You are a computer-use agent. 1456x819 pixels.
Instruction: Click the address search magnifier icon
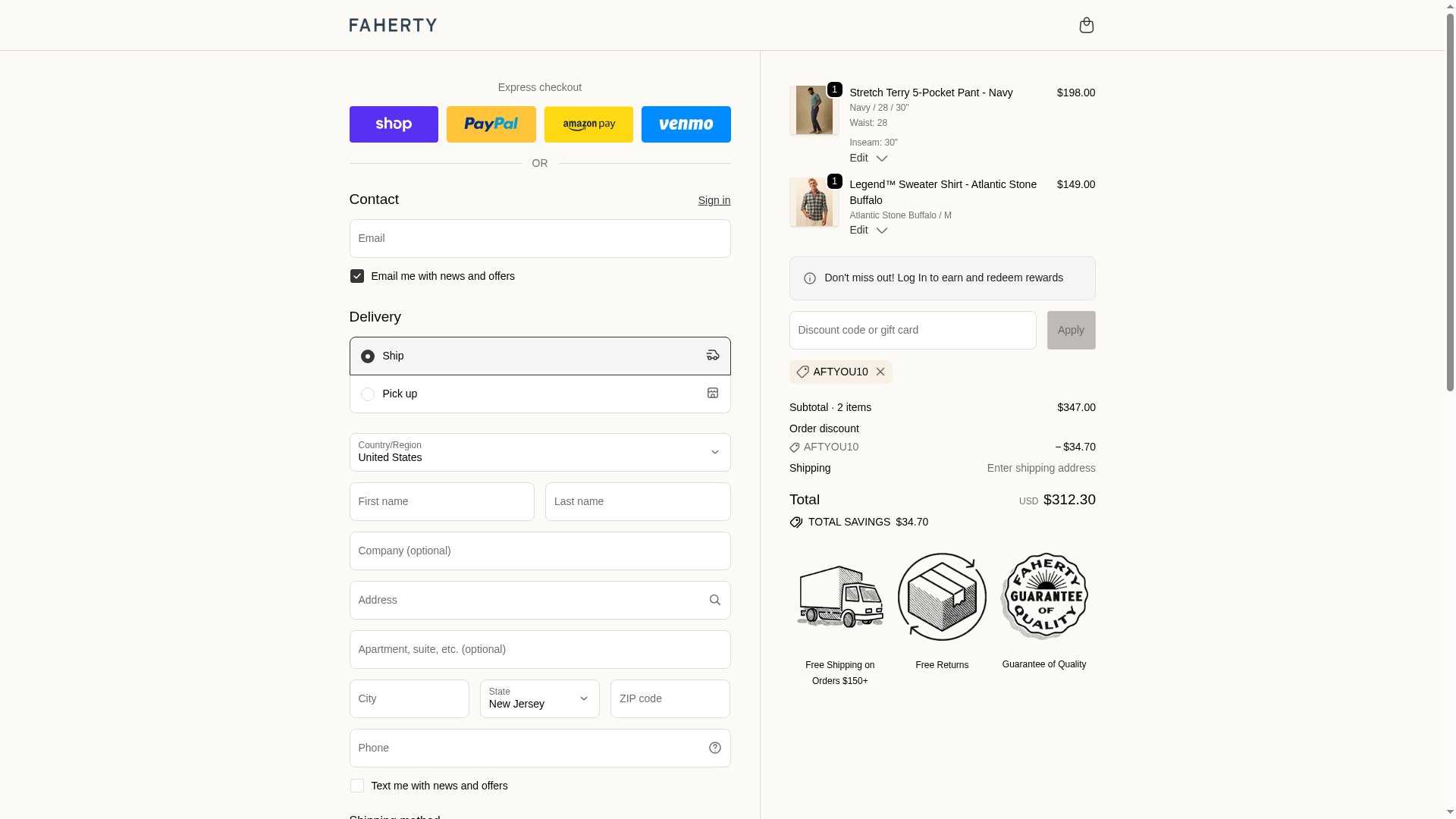[x=714, y=600]
